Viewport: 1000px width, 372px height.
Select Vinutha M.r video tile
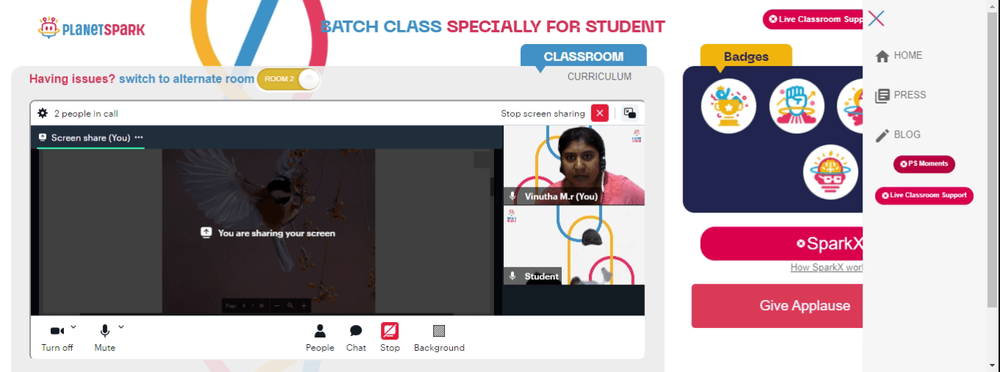click(574, 165)
